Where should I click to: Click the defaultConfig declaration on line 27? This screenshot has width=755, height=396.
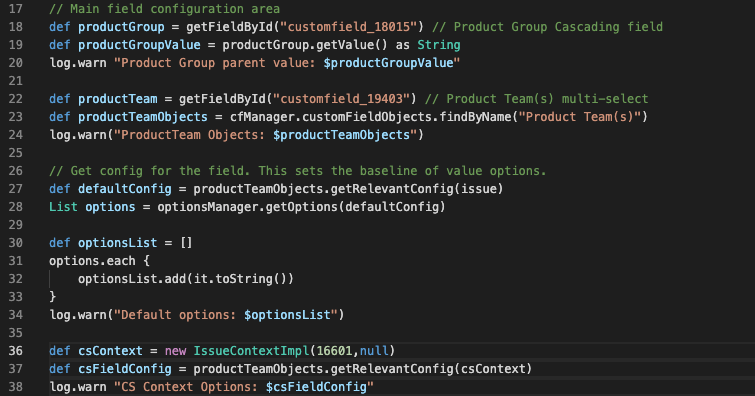(x=125, y=189)
